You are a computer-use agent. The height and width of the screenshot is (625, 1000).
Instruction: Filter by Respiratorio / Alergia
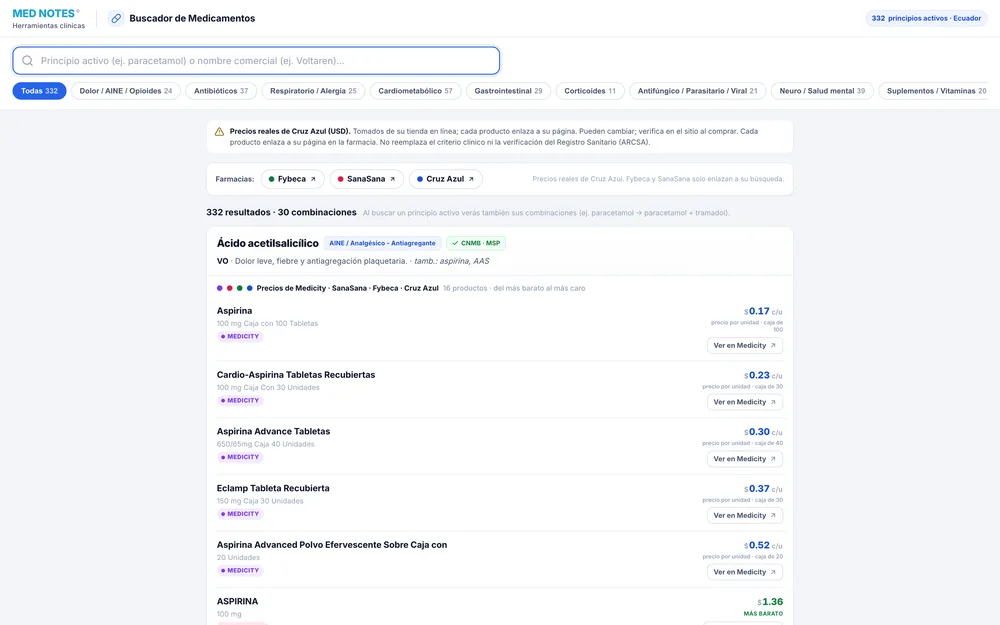(313, 91)
